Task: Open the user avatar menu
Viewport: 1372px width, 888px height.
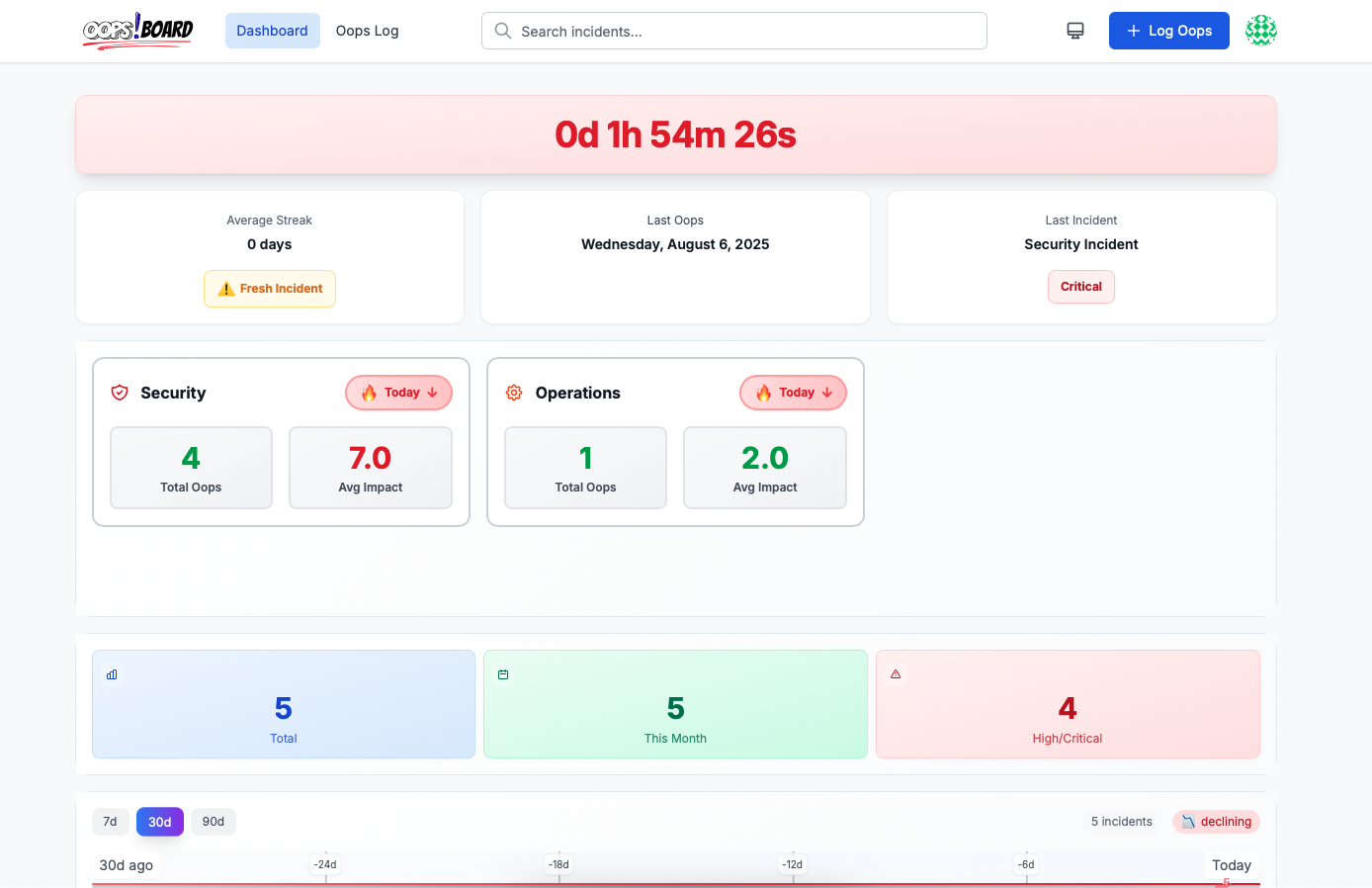Action: 1261,31
